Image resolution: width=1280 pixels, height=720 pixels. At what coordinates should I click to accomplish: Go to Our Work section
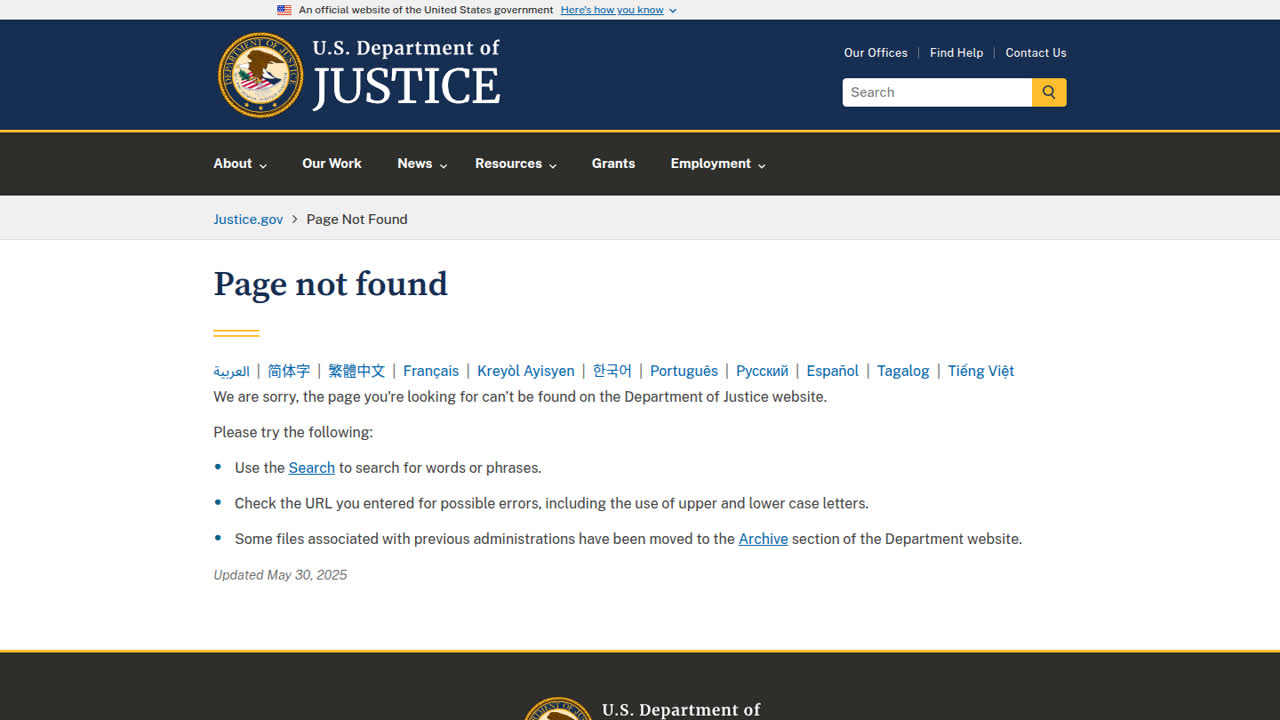tap(332, 164)
